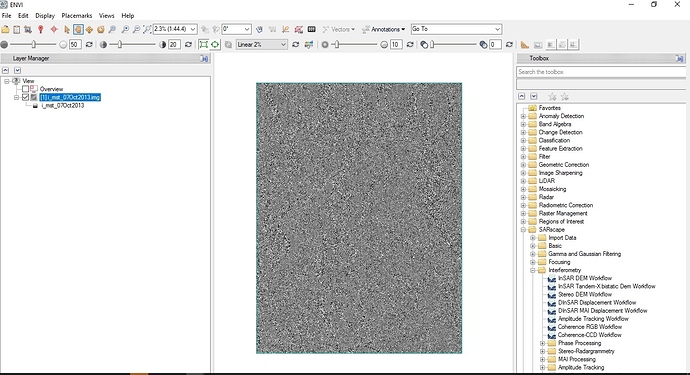Choose the Select arrow tool
Screen dimensions: 690x375
(x=67, y=29)
